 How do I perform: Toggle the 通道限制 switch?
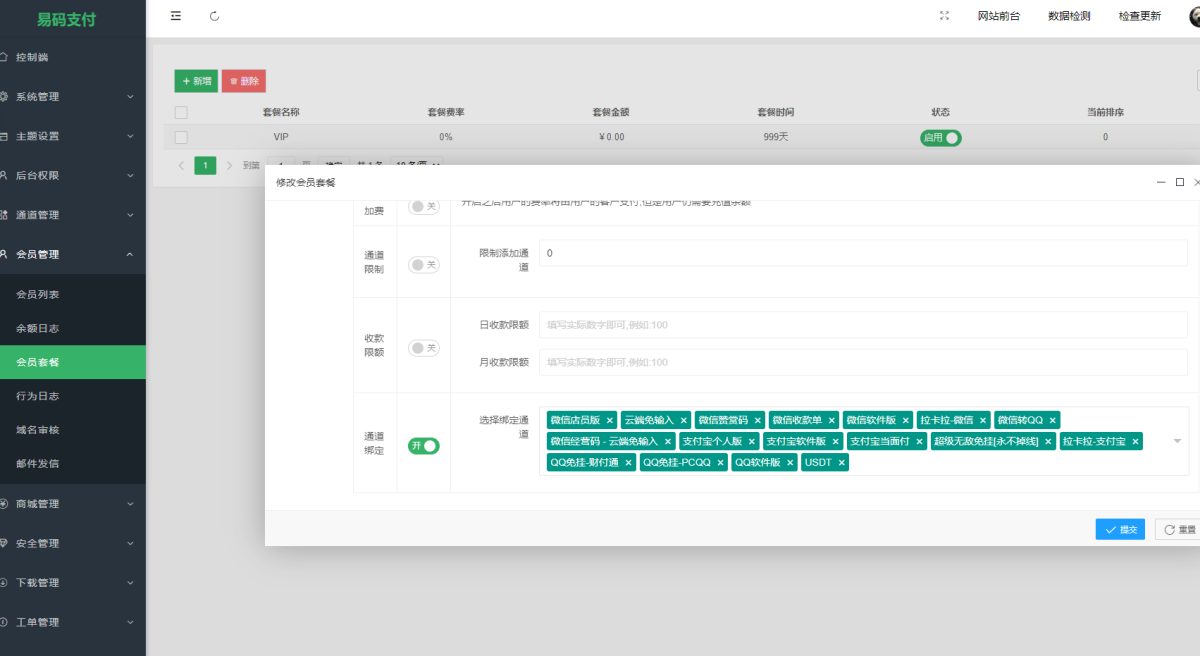[x=424, y=265]
